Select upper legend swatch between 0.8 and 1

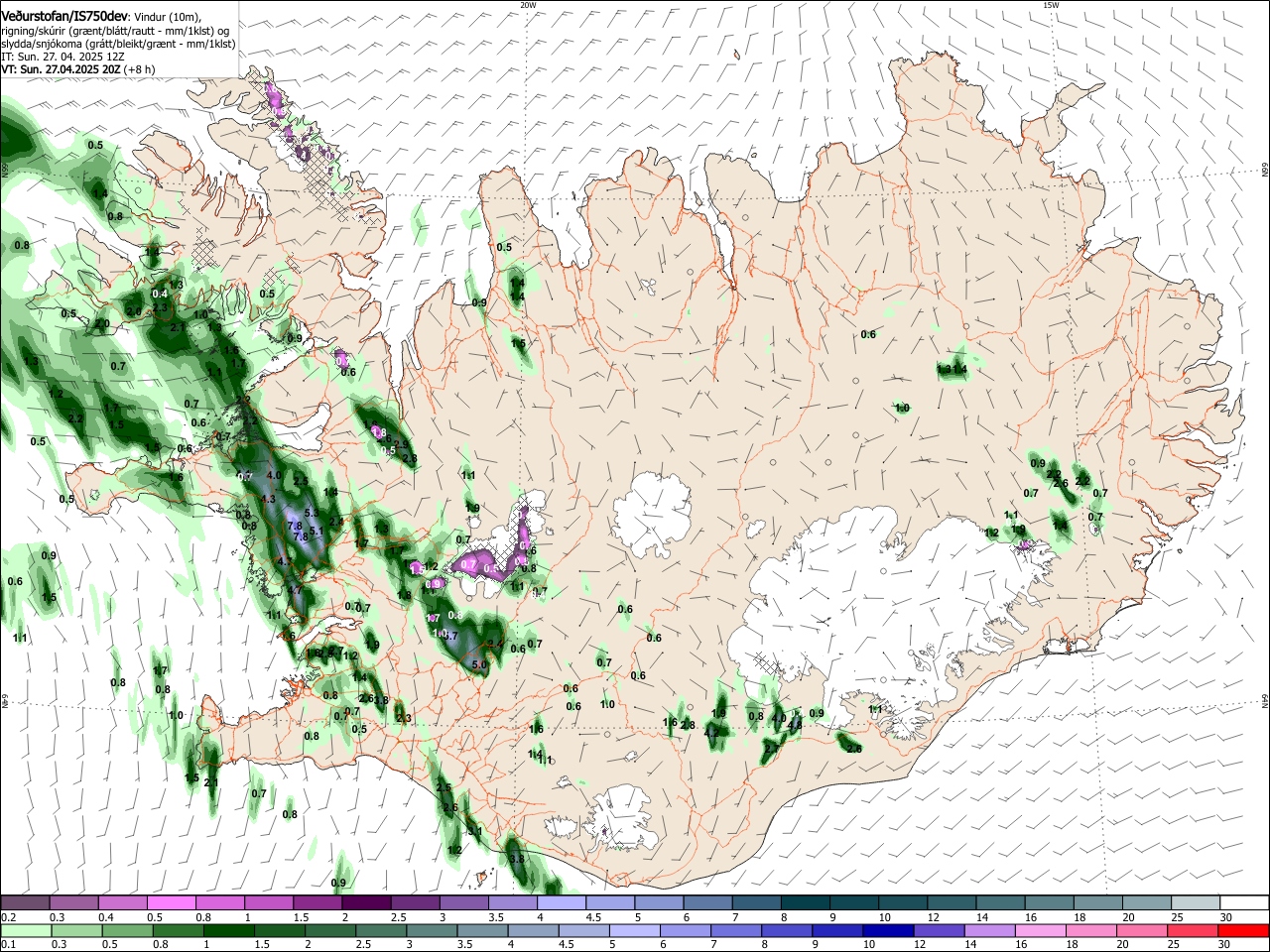click(219, 902)
